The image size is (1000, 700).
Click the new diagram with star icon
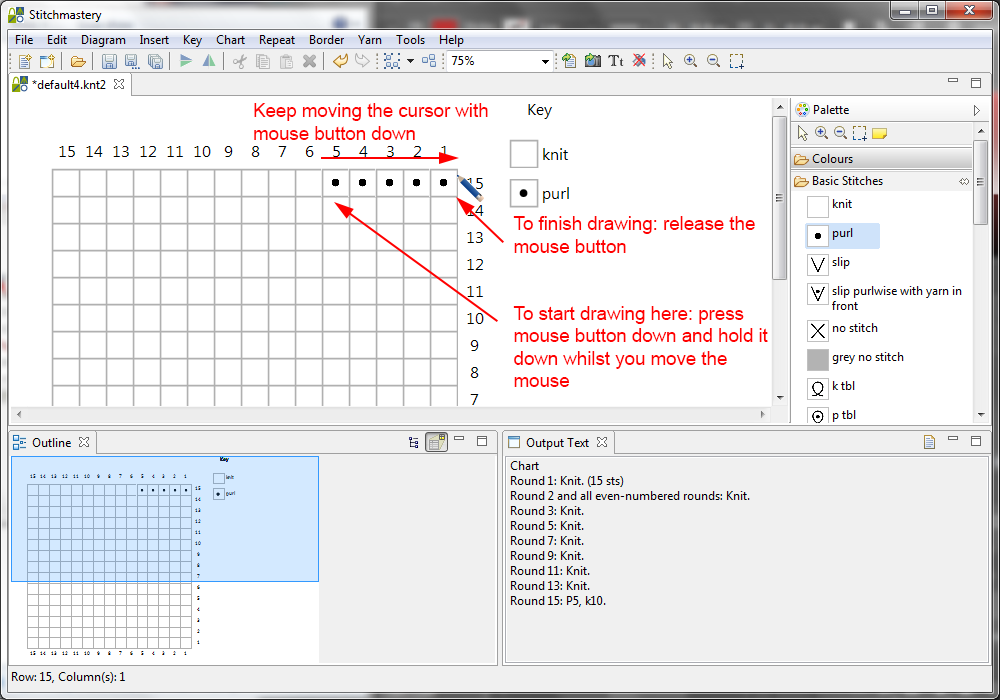point(47,61)
